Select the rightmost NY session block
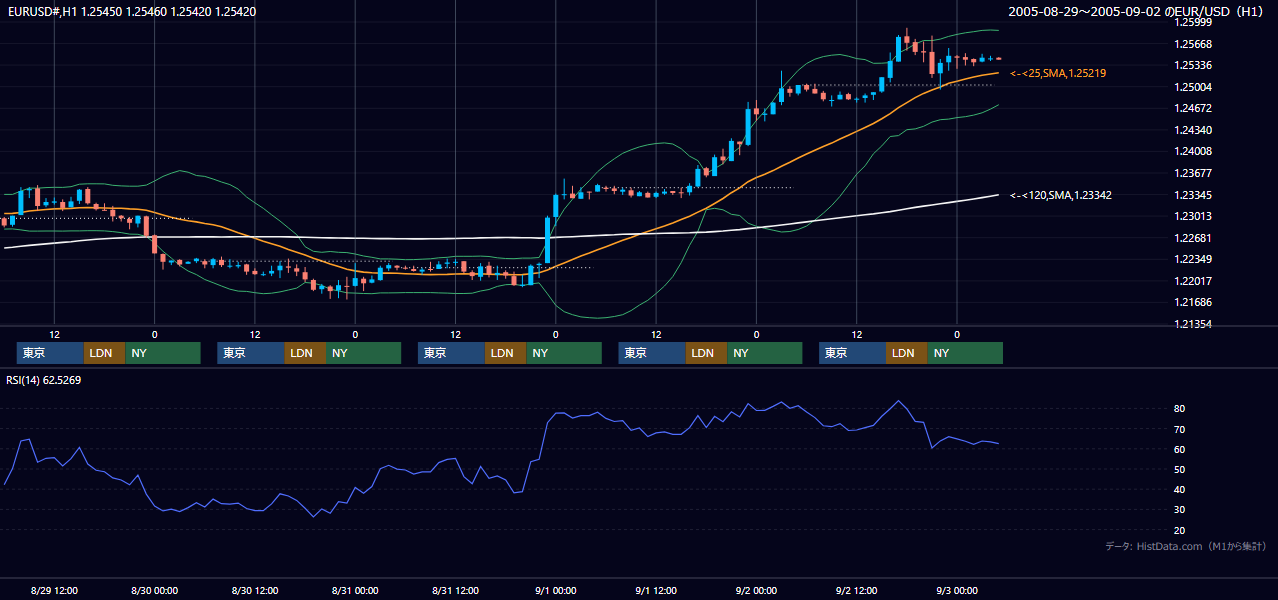1278x600 pixels. click(965, 353)
